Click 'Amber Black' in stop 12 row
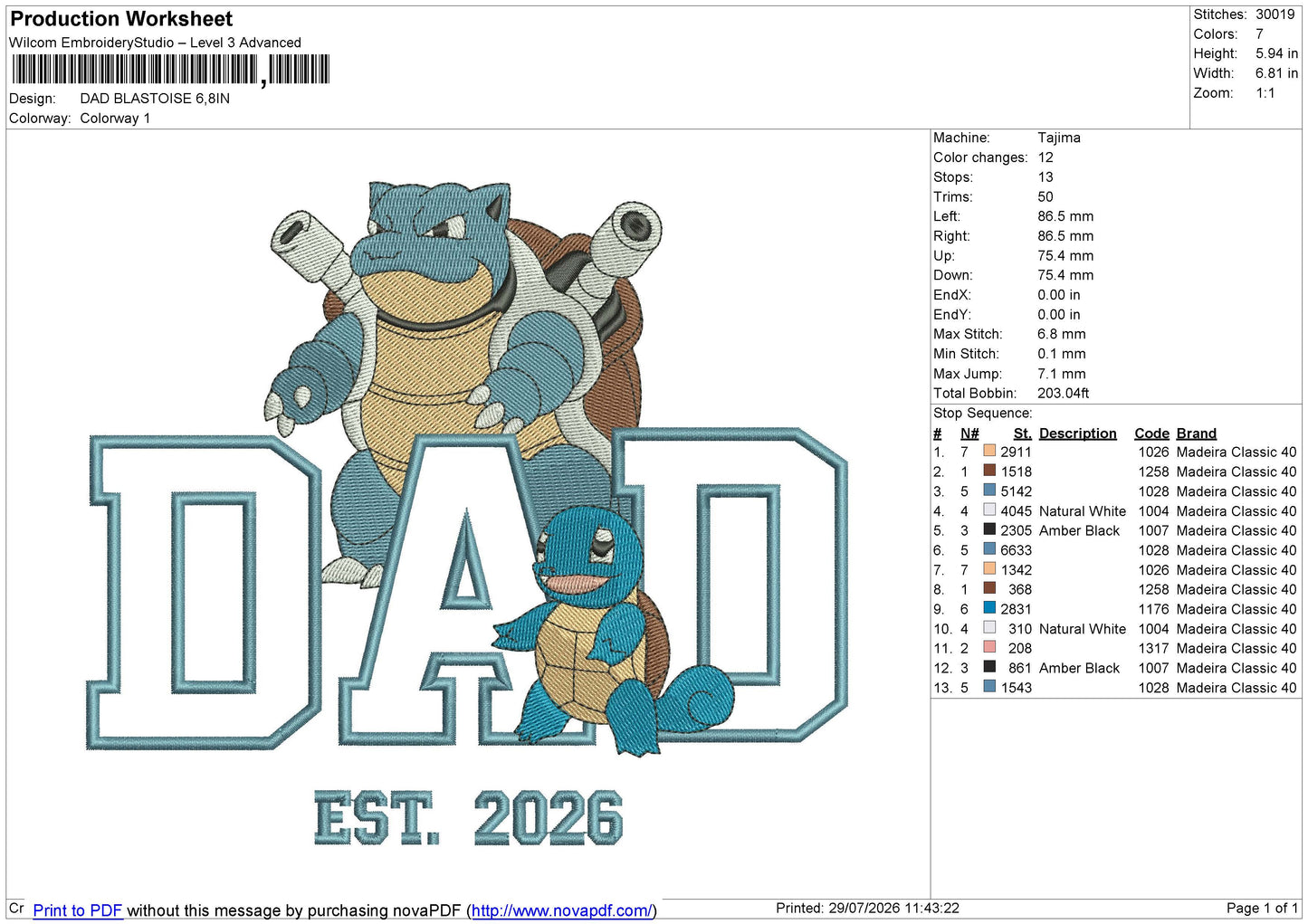 tap(1079, 668)
